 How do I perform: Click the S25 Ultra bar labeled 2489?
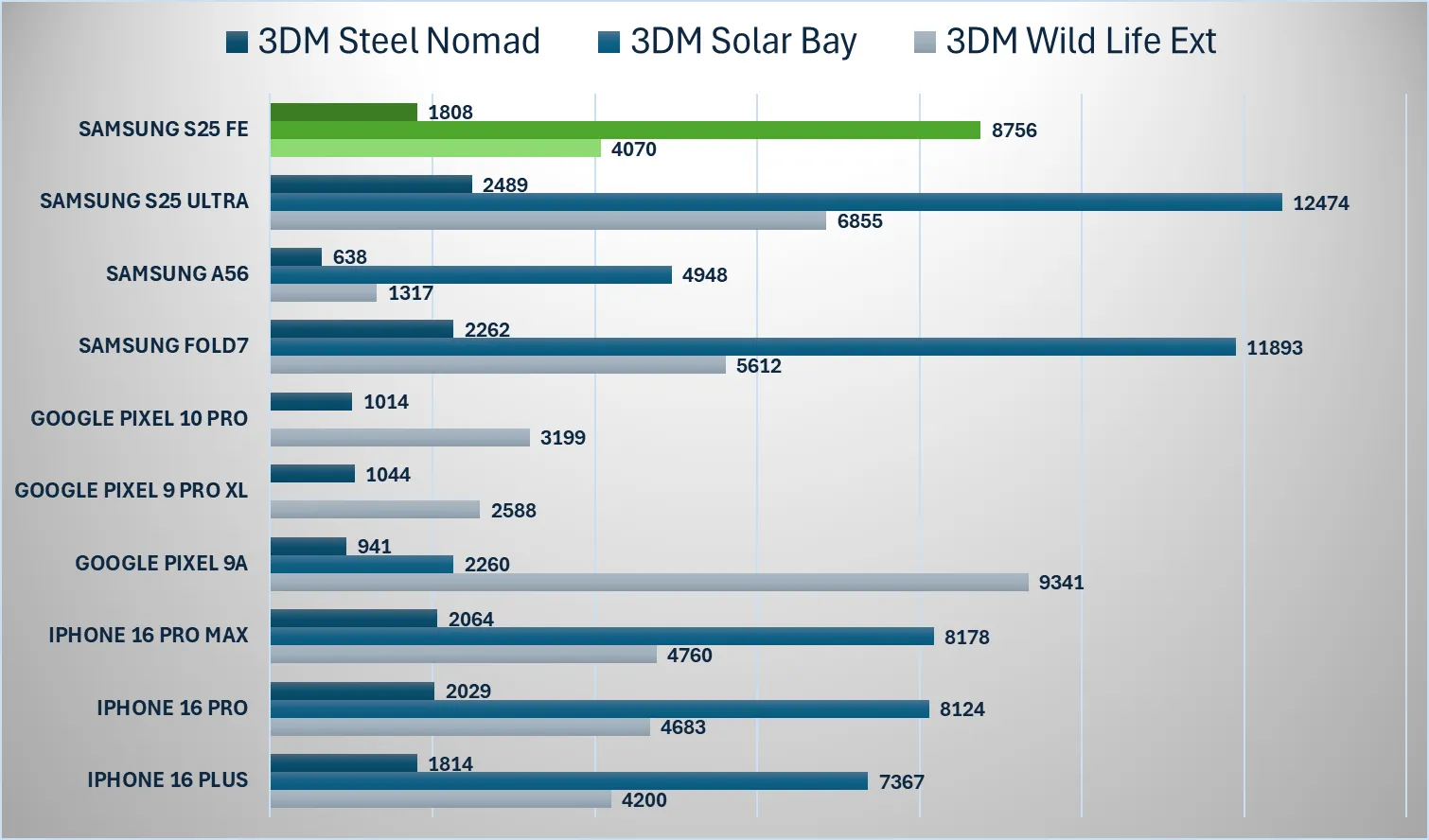pos(371,184)
